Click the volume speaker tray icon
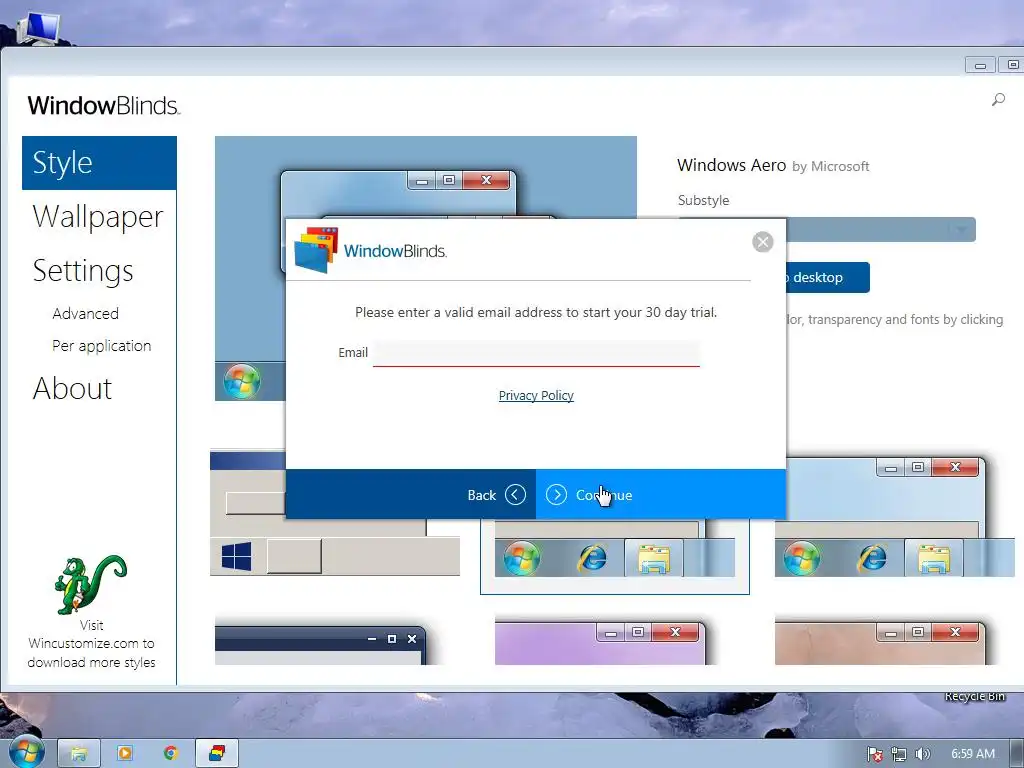The width and height of the screenshot is (1024, 768). [x=922, y=754]
